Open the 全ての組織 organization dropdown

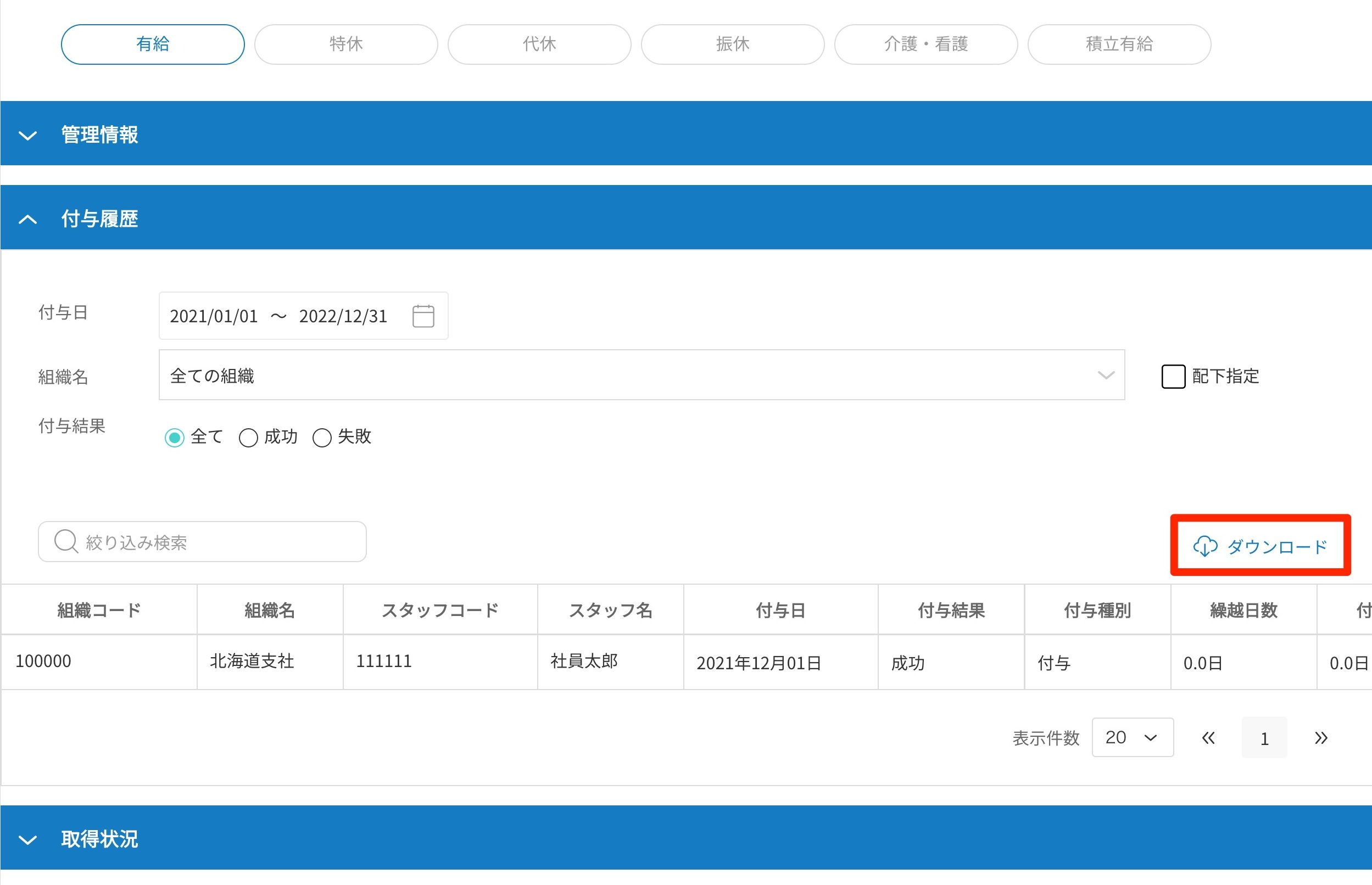point(641,376)
